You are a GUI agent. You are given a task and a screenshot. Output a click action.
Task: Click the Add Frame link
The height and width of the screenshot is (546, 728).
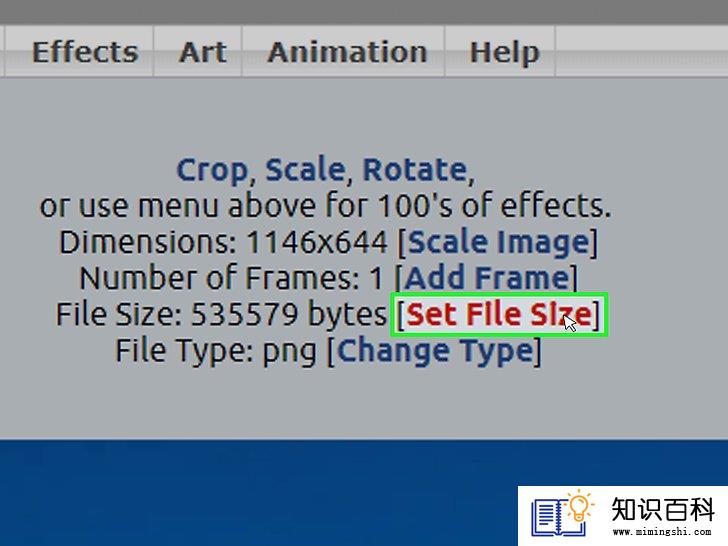pyautogui.click(x=487, y=278)
